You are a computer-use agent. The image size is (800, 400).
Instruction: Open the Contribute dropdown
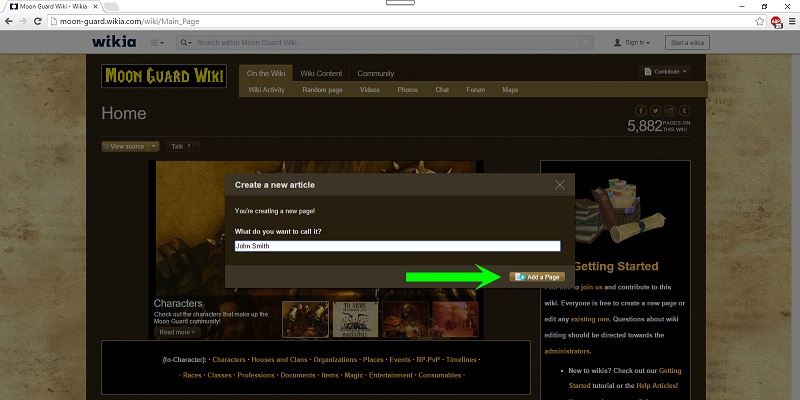[x=665, y=72]
